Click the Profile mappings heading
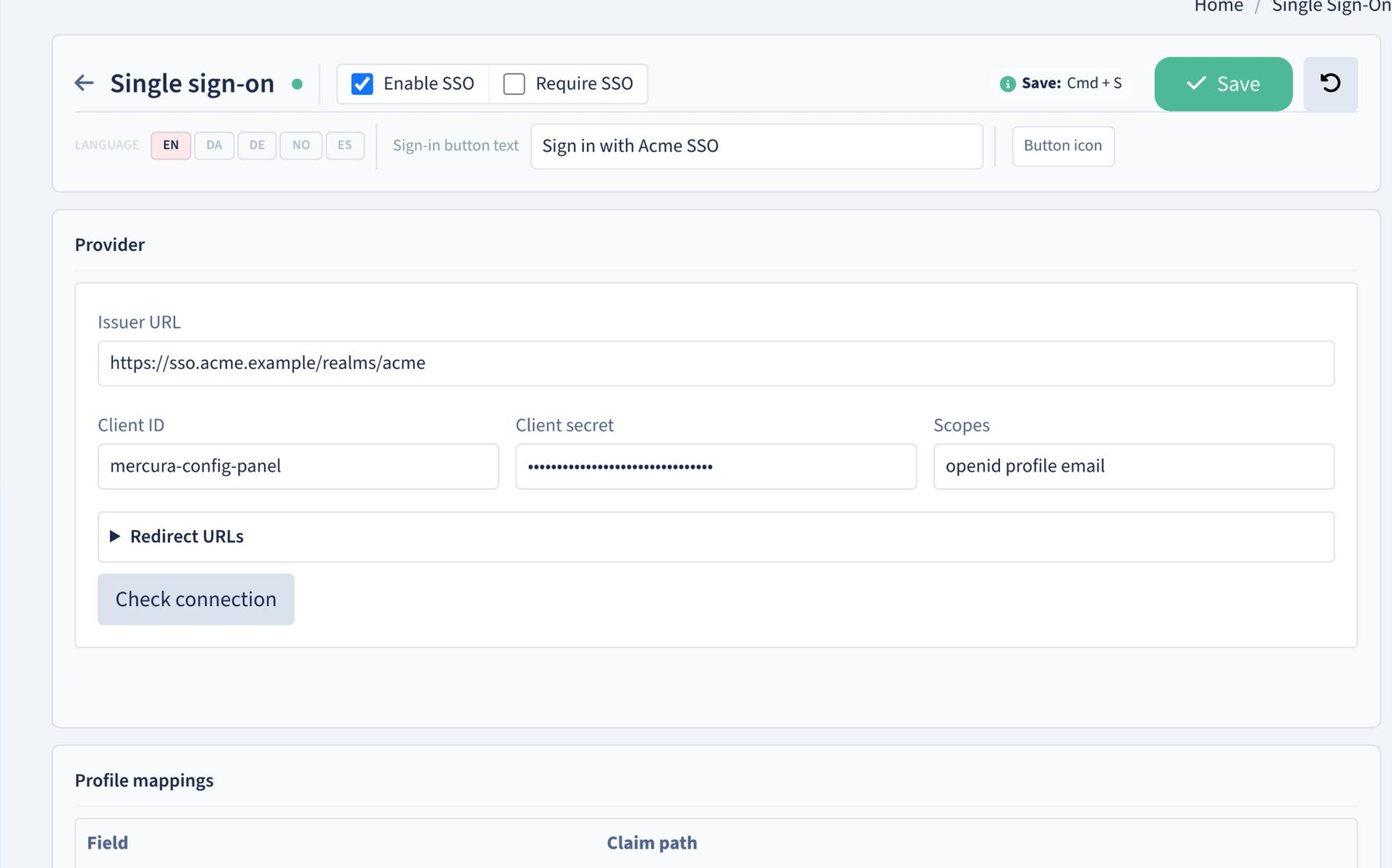This screenshot has width=1392, height=868. click(x=144, y=780)
